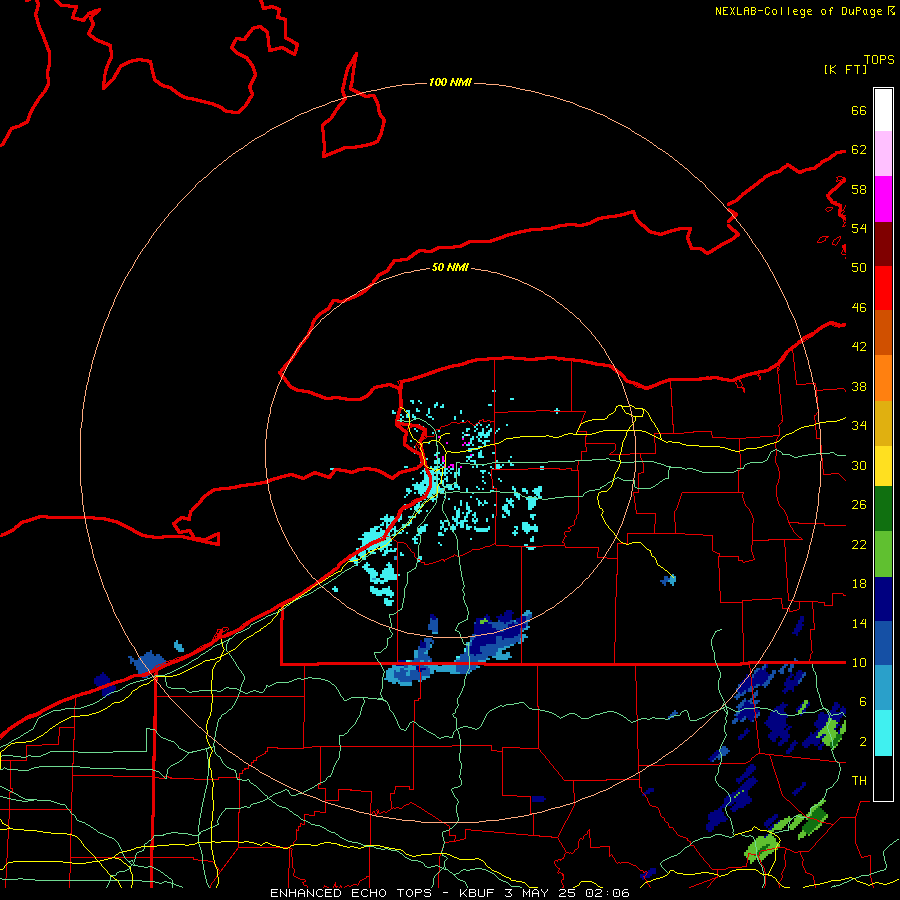Image resolution: width=900 pixels, height=900 pixels.
Task: Click the cyan swatch between 2 and 6
Action: (x=883, y=732)
